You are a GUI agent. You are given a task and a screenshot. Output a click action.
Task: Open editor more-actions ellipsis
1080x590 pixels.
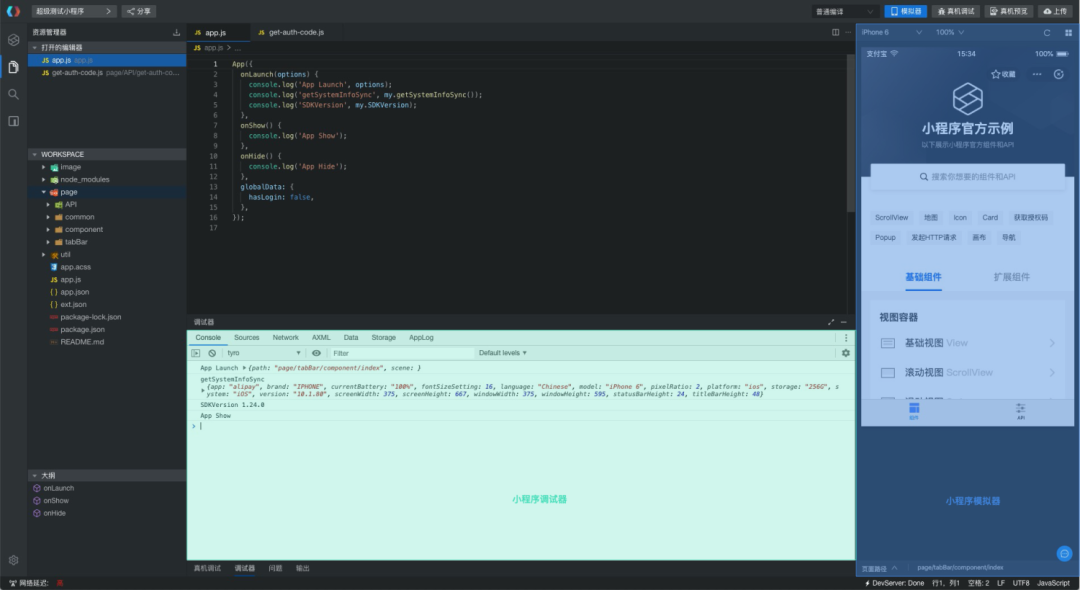tap(848, 32)
